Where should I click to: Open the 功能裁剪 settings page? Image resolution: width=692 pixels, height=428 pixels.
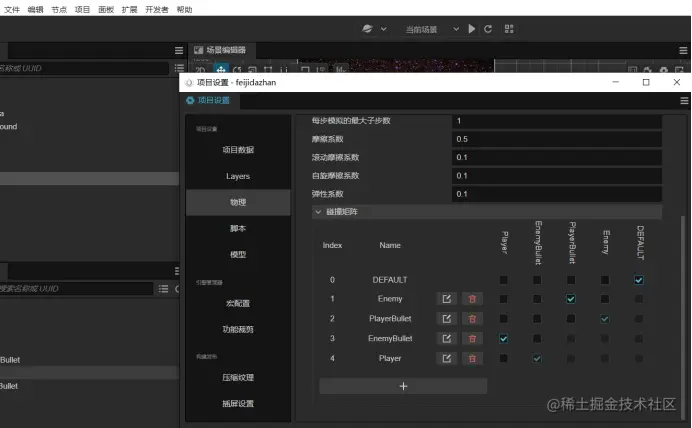[238, 329]
